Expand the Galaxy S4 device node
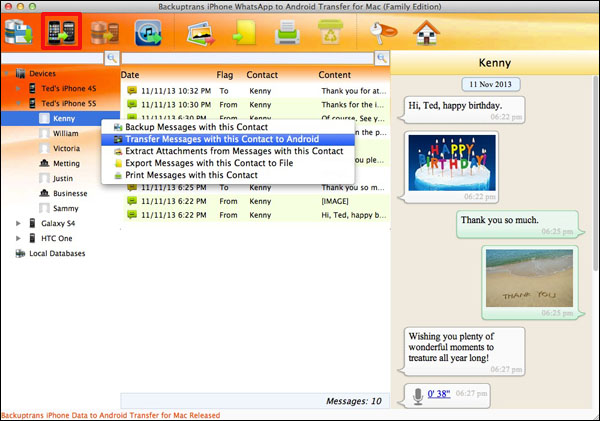The width and height of the screenshot is (600, 421). point(18,223)
